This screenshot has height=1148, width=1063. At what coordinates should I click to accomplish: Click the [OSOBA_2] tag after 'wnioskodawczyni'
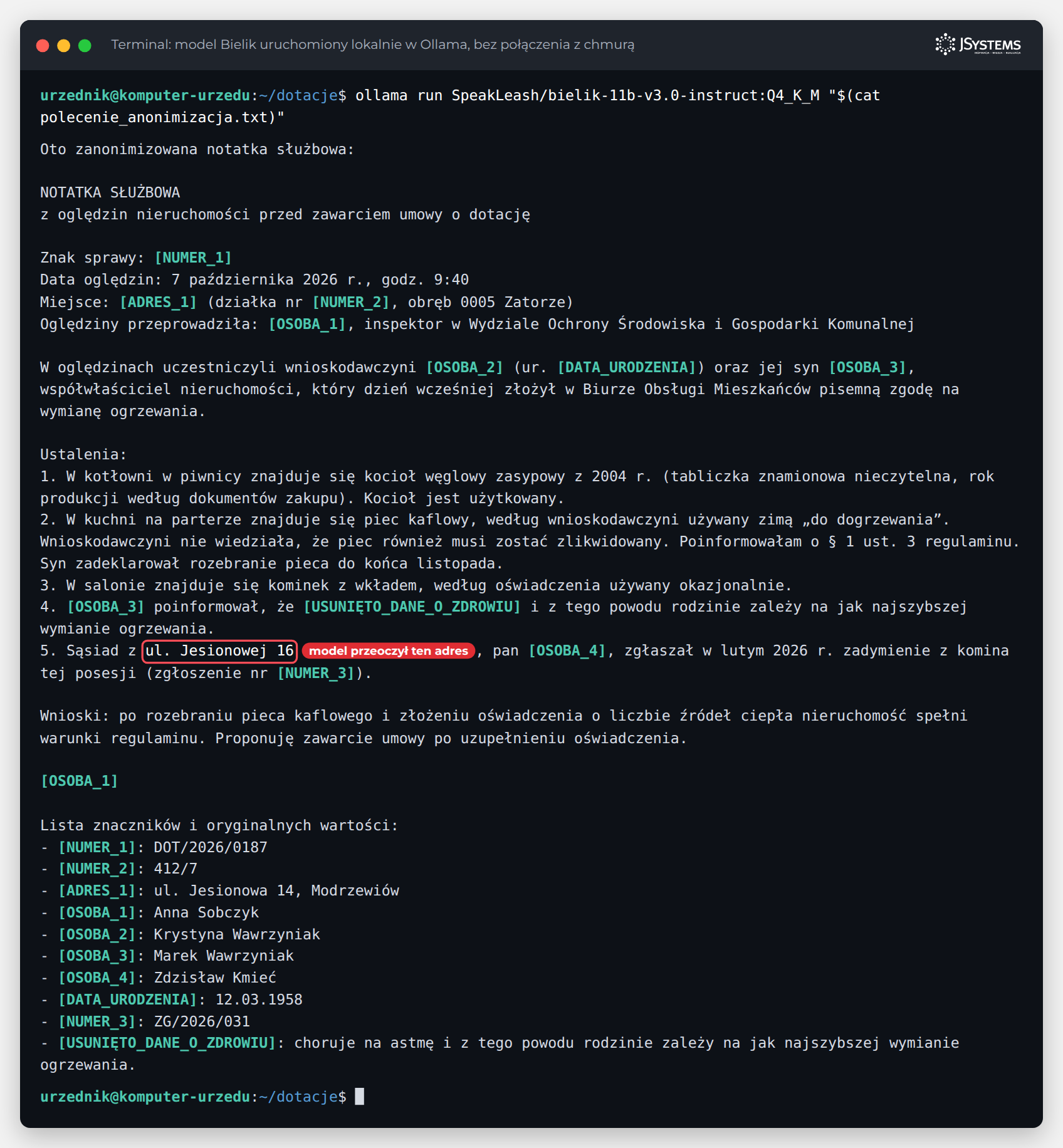click(x=464, y=367)
